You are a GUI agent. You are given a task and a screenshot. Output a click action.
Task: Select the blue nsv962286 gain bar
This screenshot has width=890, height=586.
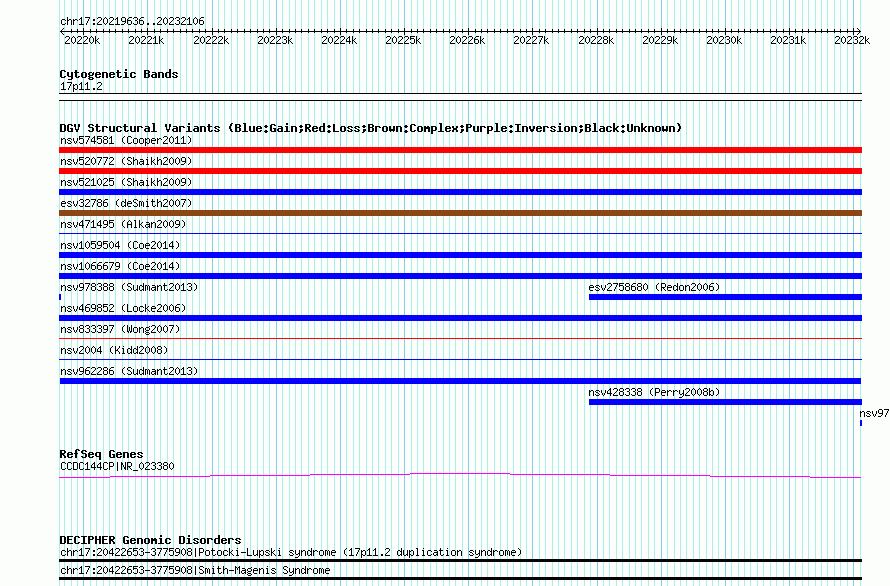click(460, 381)
